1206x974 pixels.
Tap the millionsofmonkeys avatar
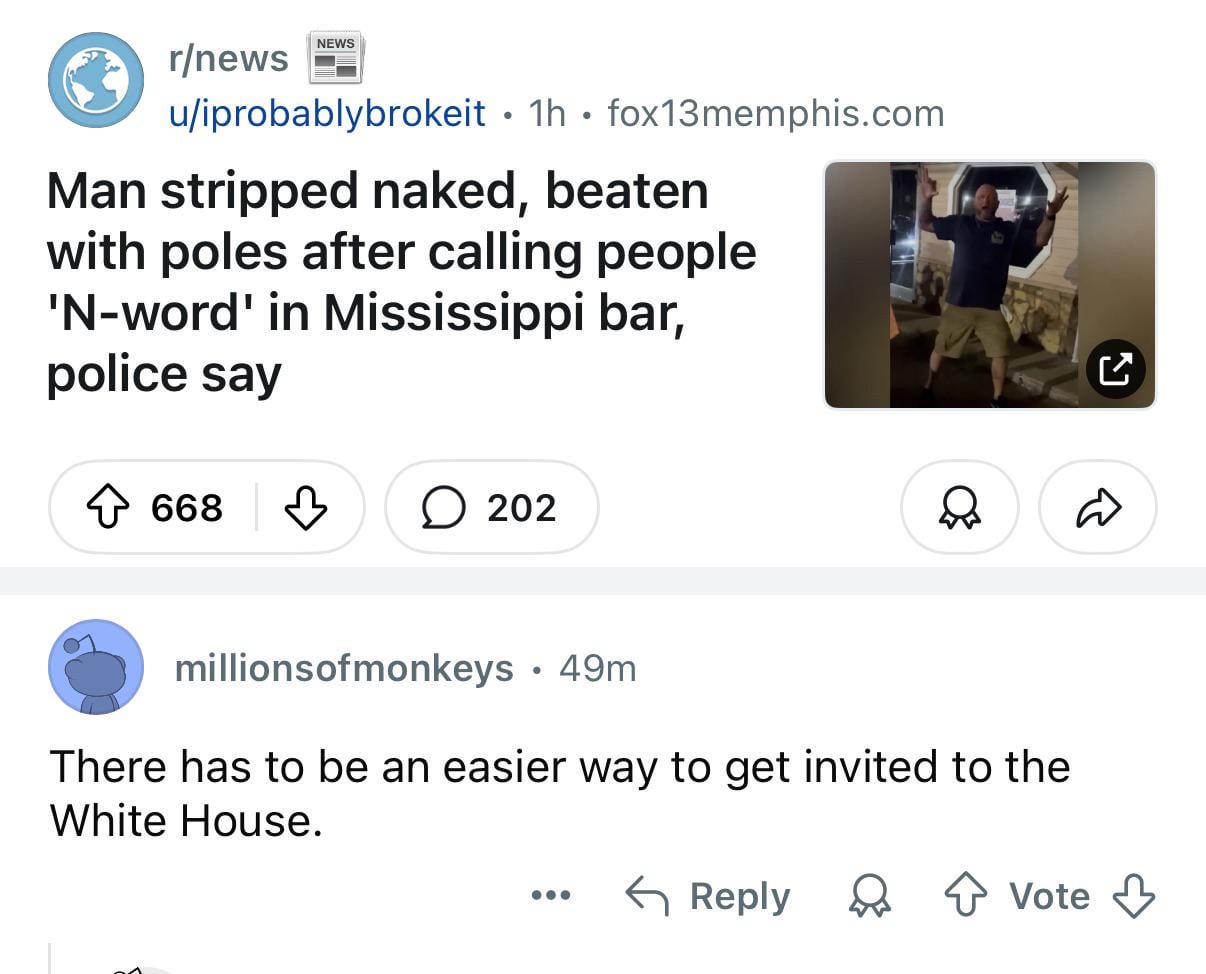coord(96,667)
